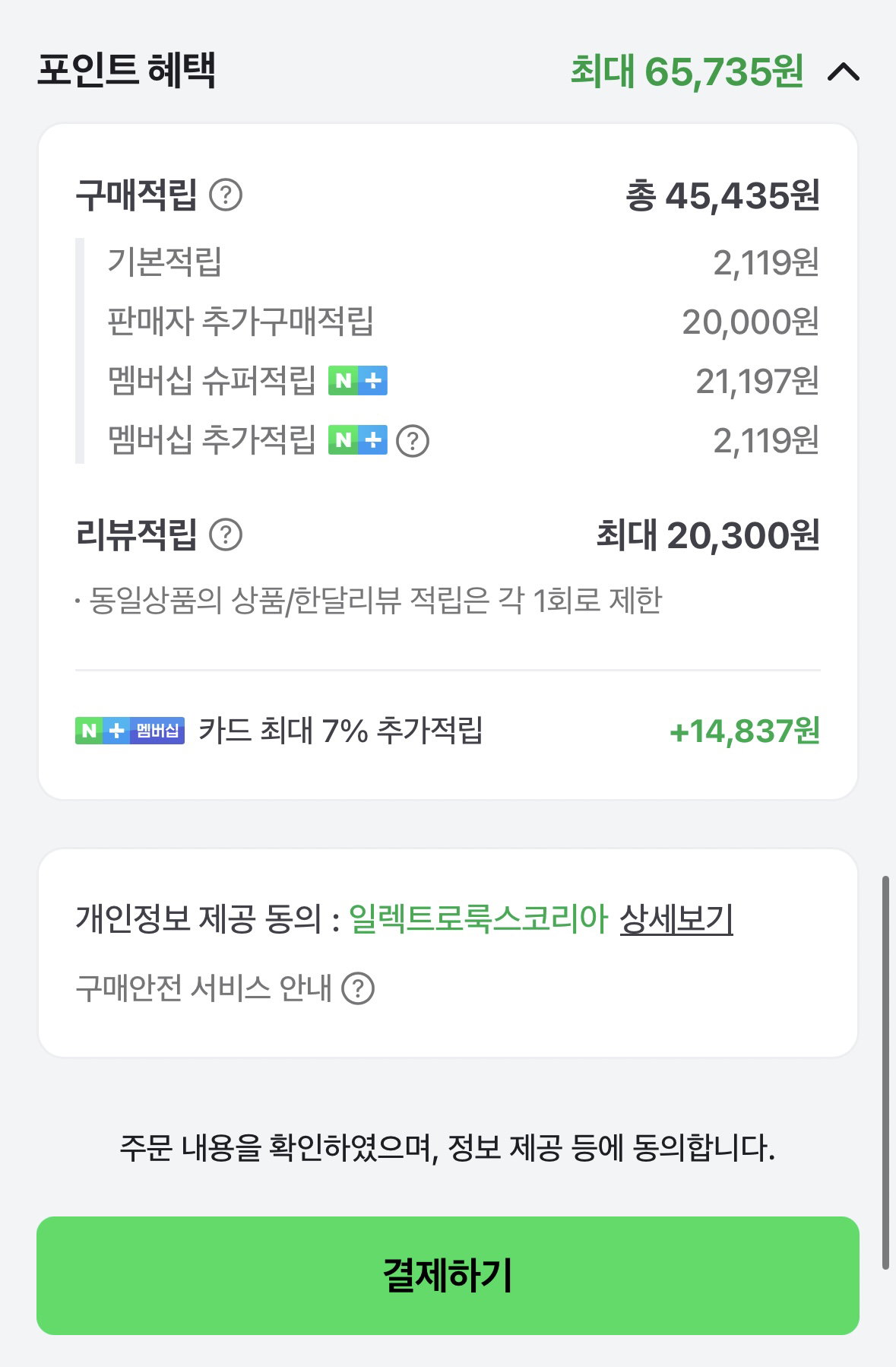896x1367 pixels.
Task: Tap the +14,837원 additional points amount
Action: click(745, 731)
